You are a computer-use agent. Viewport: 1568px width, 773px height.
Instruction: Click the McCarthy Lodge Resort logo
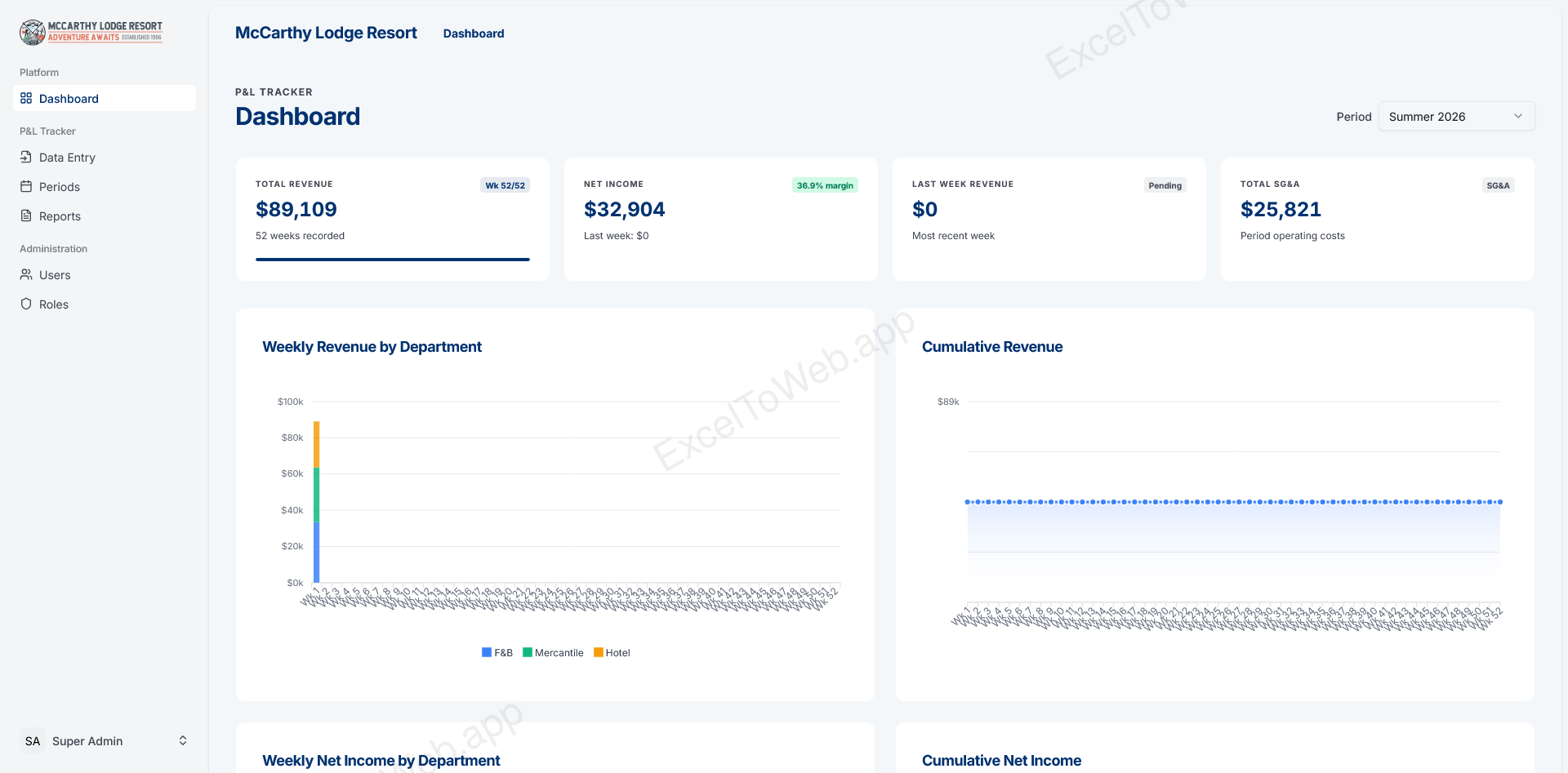click(90, 32)
